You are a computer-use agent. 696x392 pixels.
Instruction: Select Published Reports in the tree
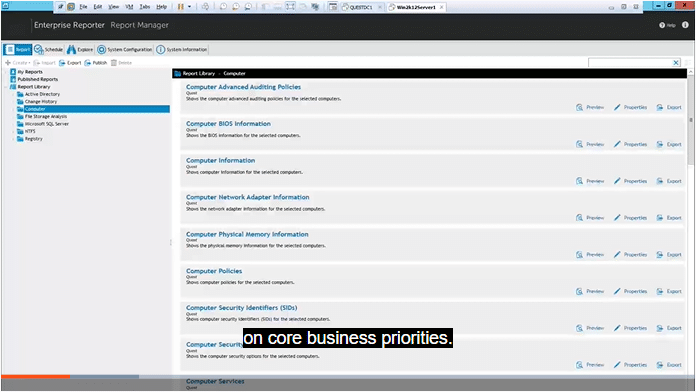coord(38,79)
